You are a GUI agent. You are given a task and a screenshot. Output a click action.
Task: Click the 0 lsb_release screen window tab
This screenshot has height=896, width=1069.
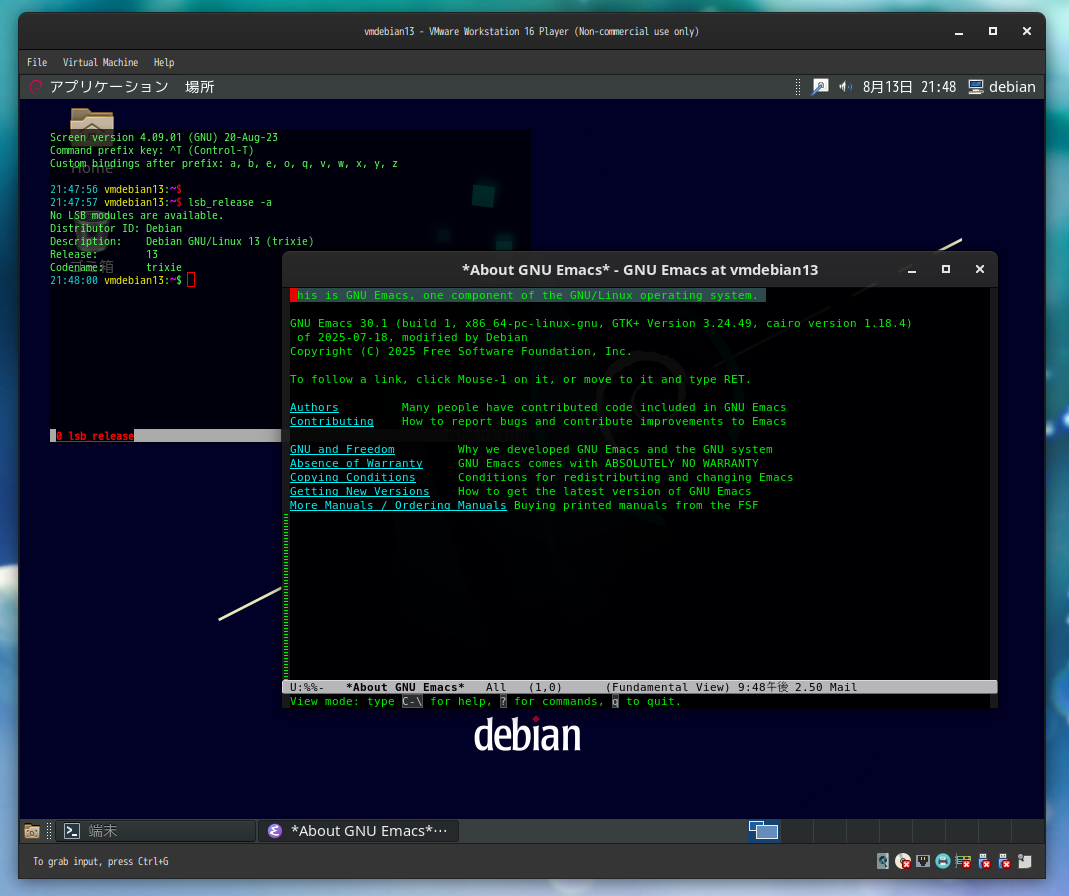click(95, 436)
